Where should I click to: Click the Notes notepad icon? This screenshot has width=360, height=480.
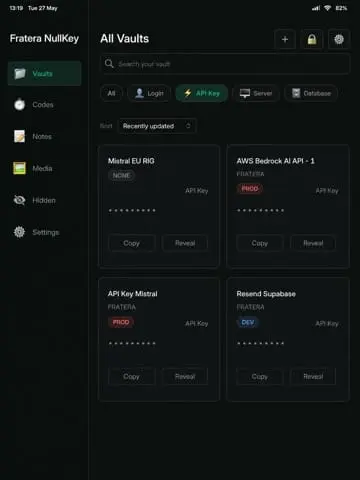[20, 136]
